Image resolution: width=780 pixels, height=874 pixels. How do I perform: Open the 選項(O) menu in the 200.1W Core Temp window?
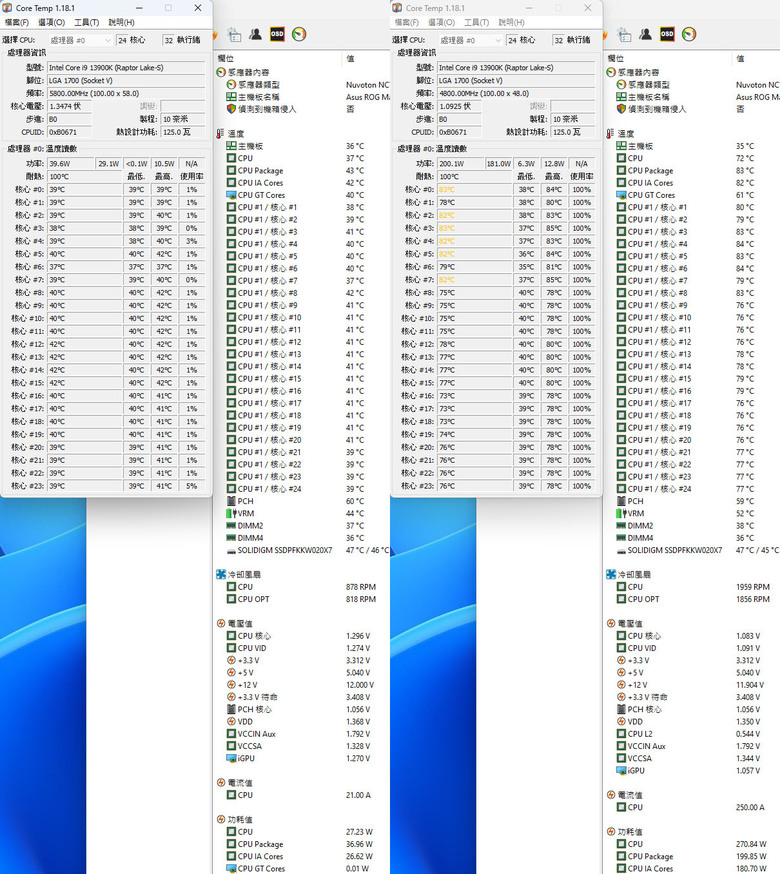(442, 22)
